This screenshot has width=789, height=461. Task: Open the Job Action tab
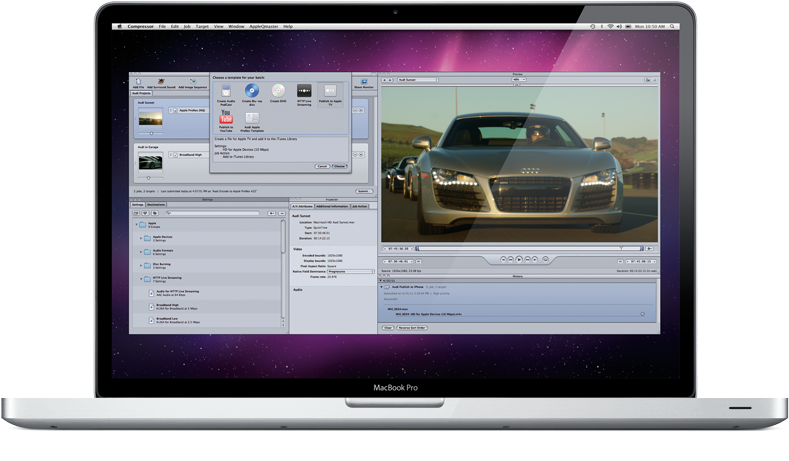(x=359, y=204)
